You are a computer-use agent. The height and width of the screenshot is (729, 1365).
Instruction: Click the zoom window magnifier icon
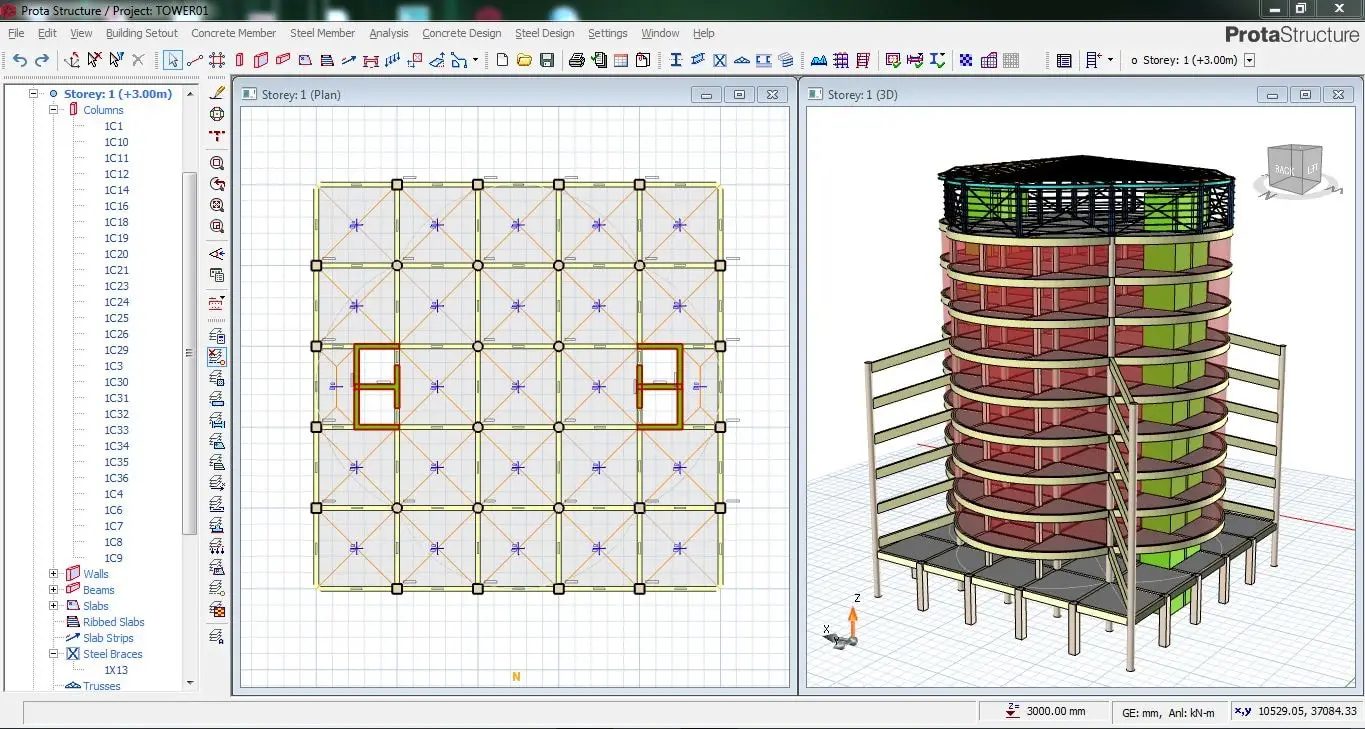coord(217,163)
